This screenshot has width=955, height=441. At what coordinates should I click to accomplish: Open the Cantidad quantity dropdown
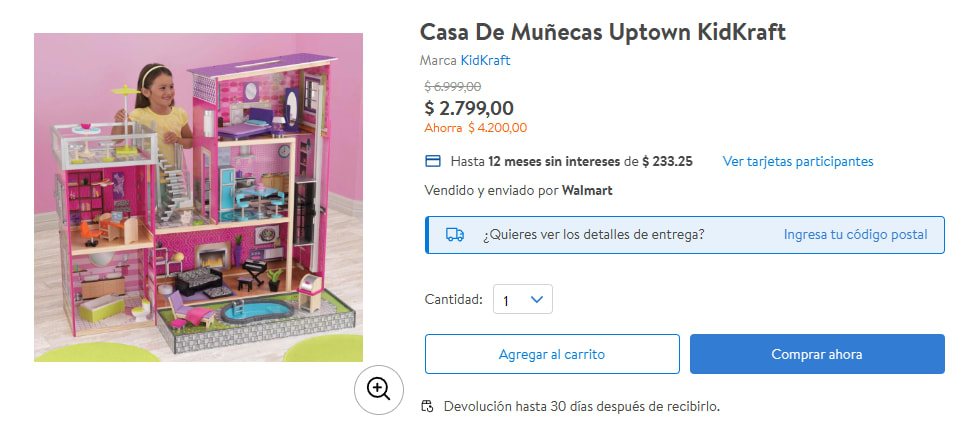[x=523, y=299]
